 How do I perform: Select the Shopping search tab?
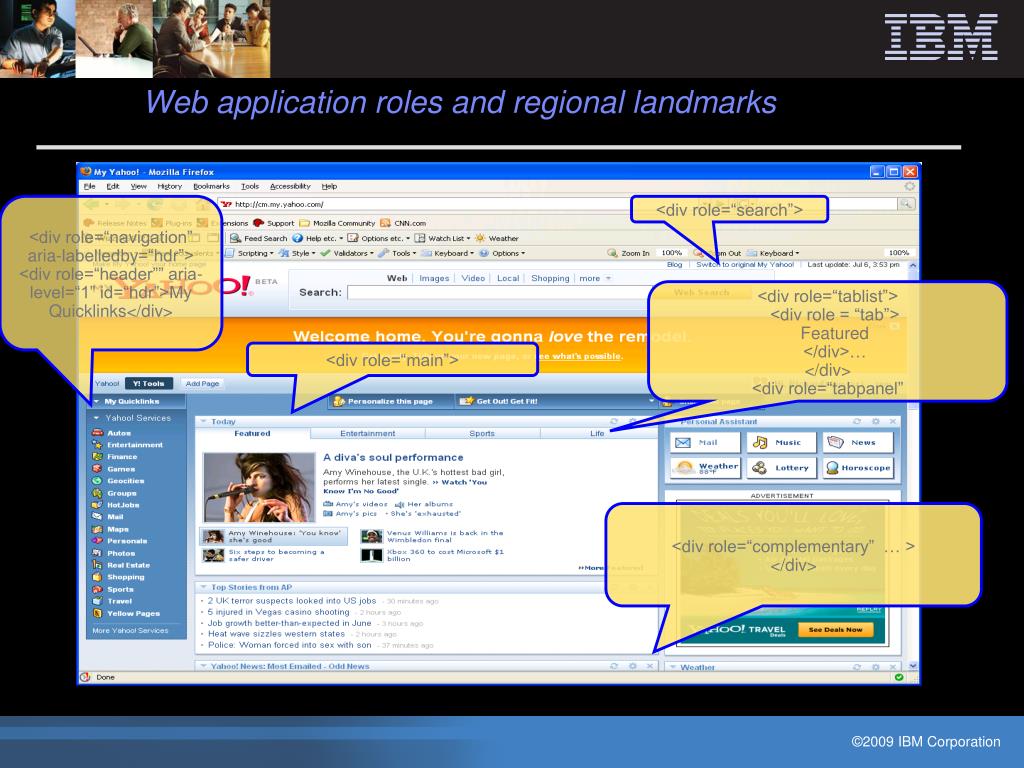[x=550, y=278]
